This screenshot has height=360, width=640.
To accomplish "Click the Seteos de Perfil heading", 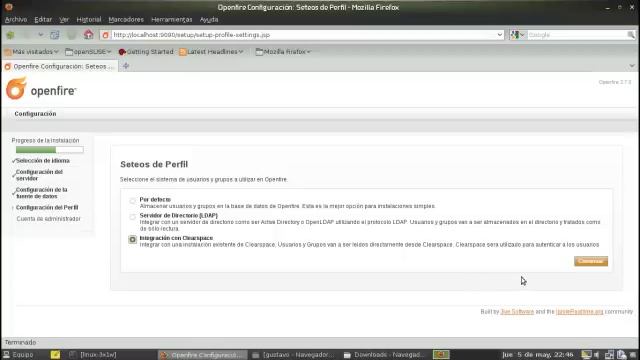I will (154, 164).
